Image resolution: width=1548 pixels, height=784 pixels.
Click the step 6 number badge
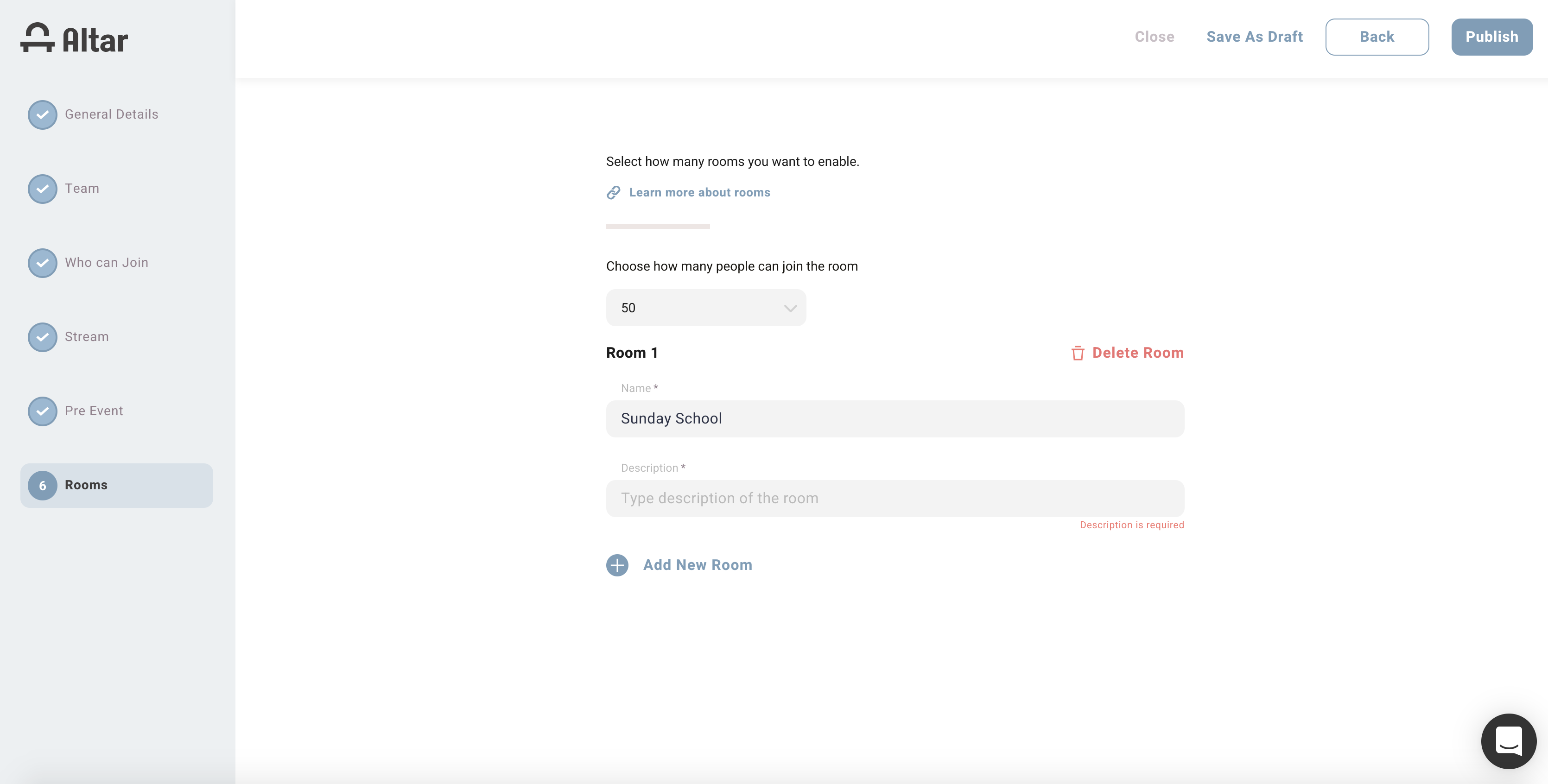[x=42, y=486]
